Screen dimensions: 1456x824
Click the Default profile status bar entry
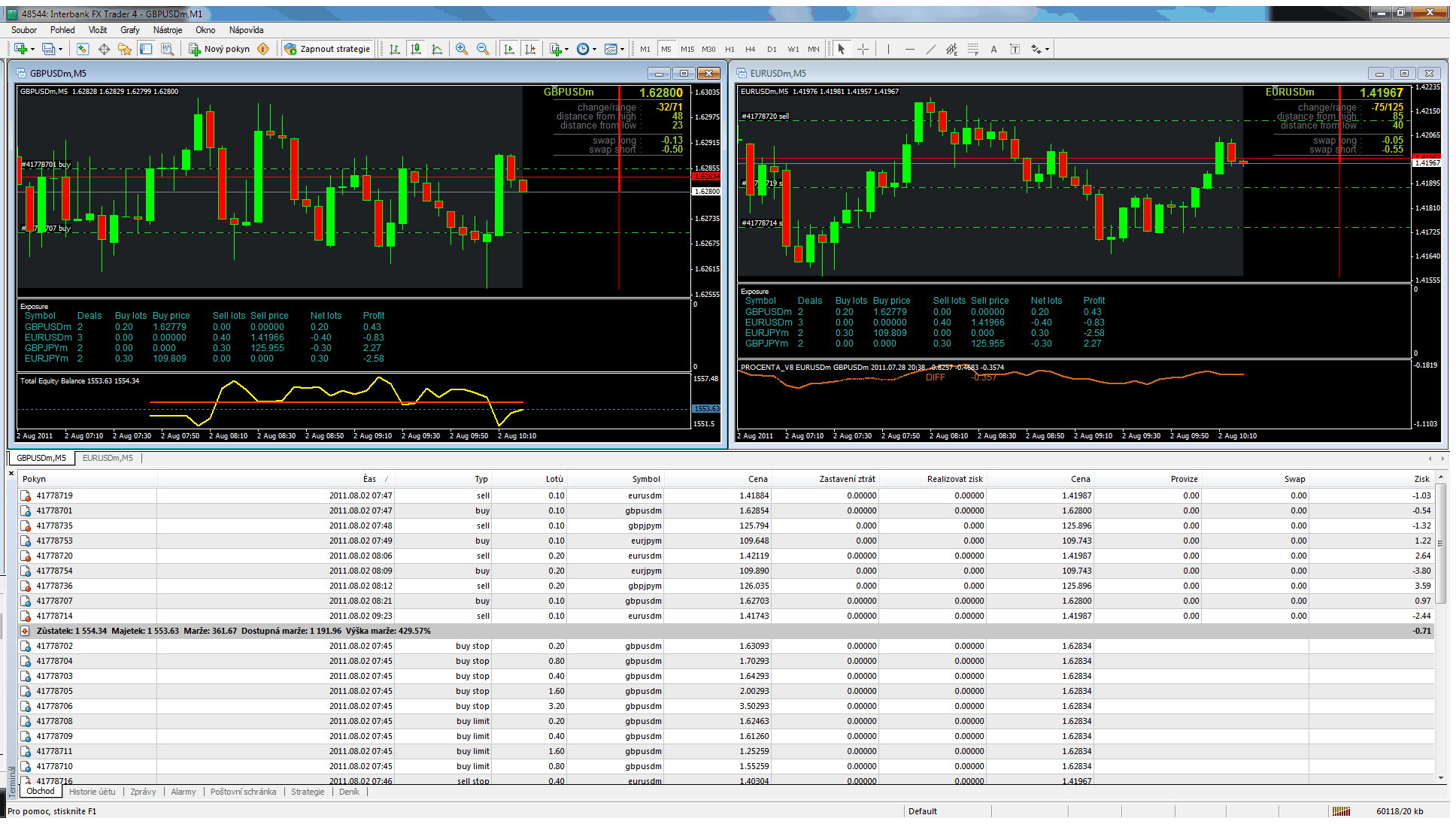(x=923, y=811)
